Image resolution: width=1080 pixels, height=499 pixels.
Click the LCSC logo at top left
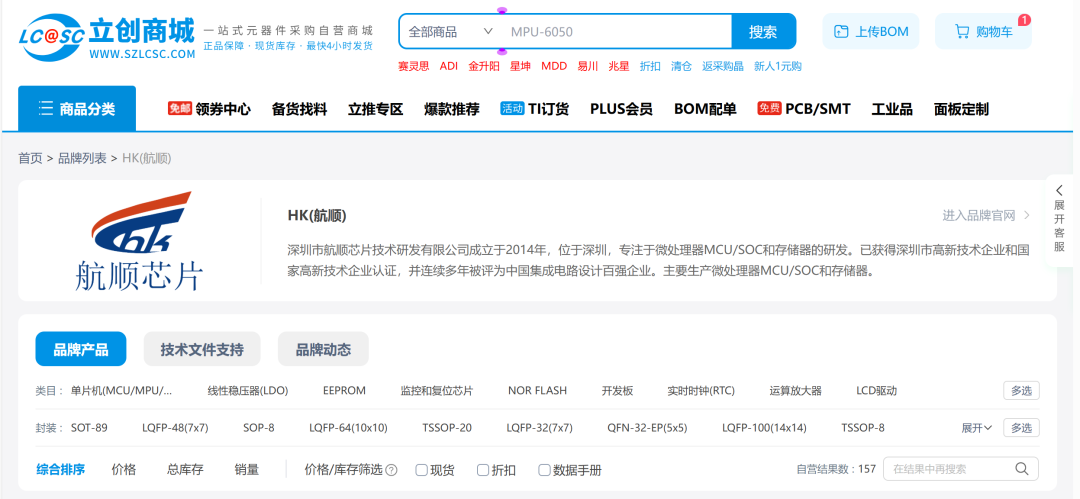click(x=106, y=37)
